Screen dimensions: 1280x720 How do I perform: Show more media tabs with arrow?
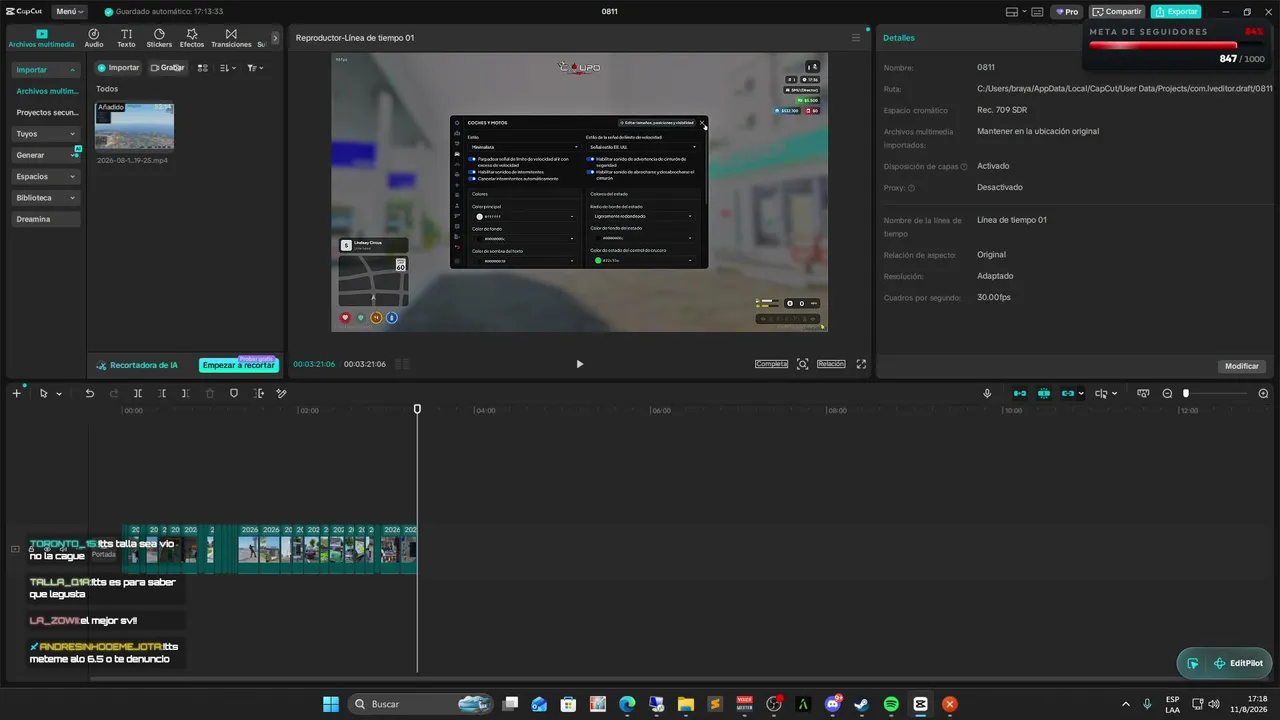coord(275,38)
